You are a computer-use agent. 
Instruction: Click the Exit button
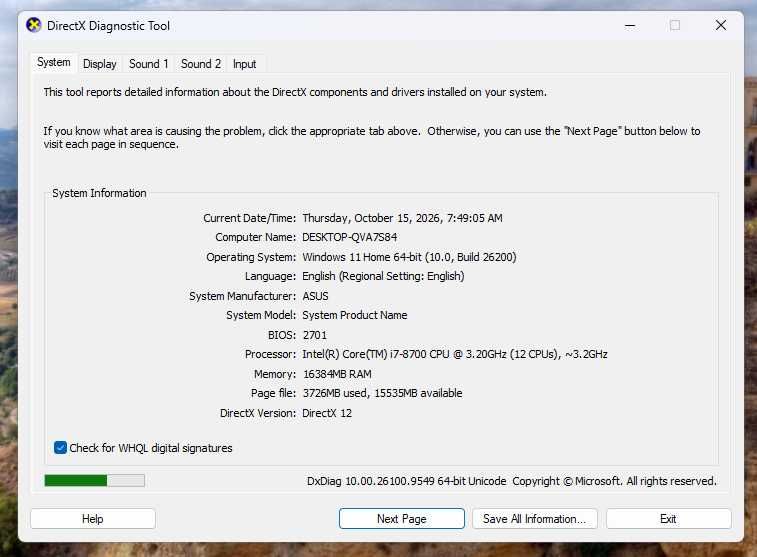668,518
